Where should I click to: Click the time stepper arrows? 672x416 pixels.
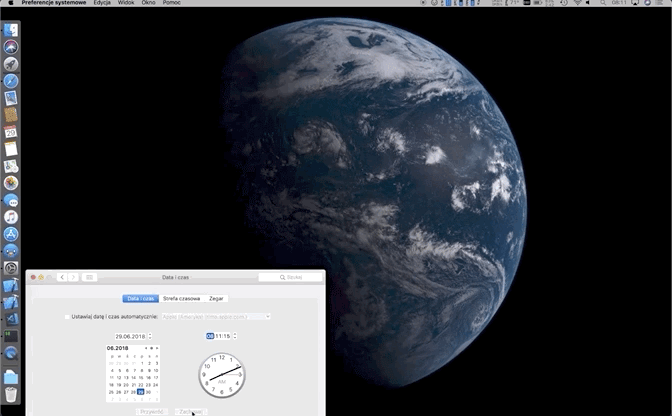[x=234, y=336]
